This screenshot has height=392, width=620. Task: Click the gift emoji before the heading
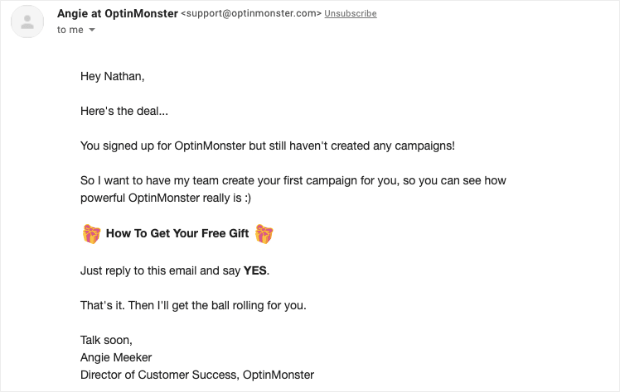[91, 234]
